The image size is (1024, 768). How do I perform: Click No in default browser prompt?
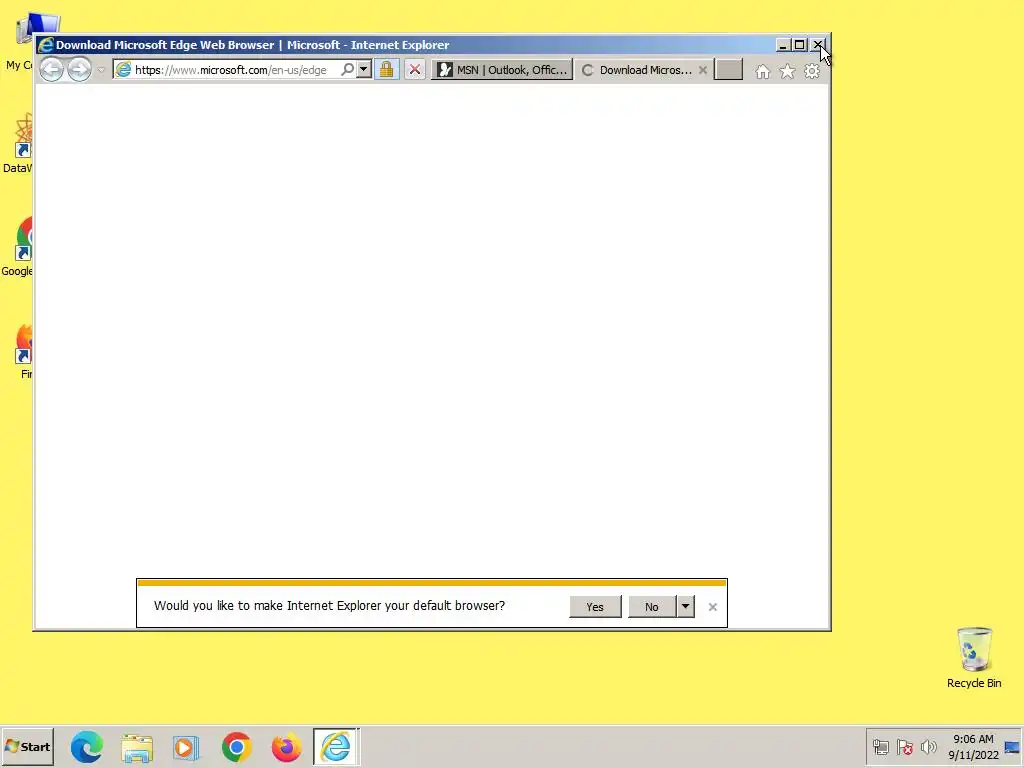[652, 607]
